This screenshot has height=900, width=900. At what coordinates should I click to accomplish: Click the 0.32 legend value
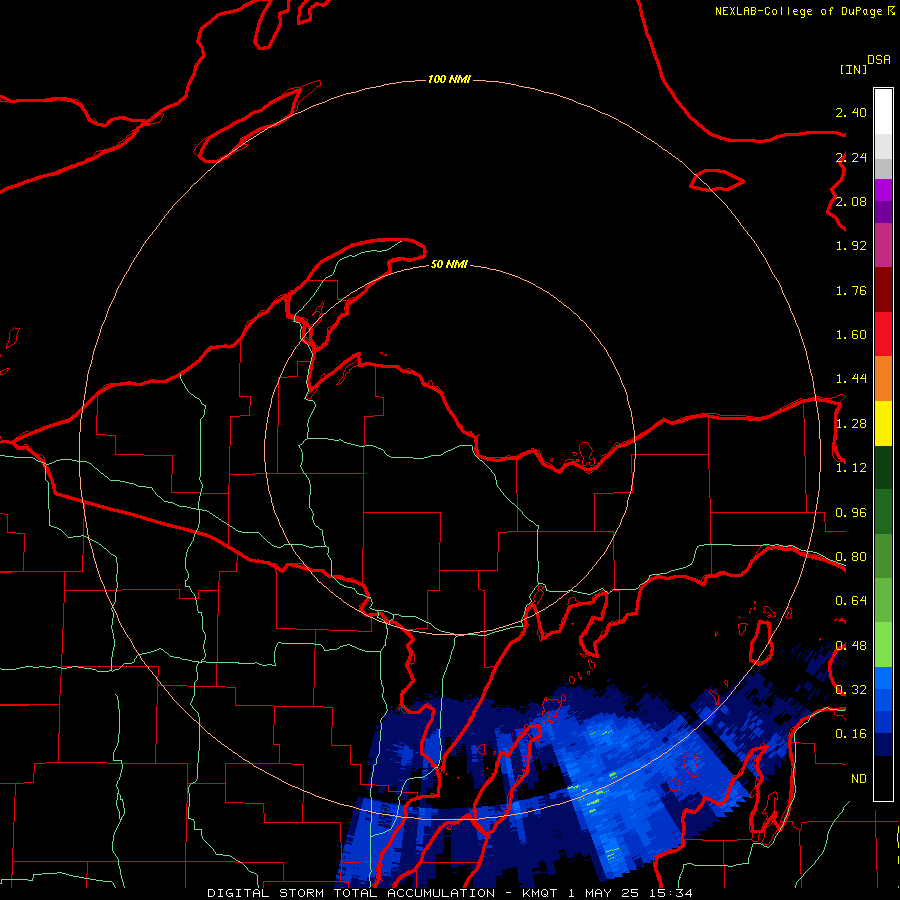851,690
